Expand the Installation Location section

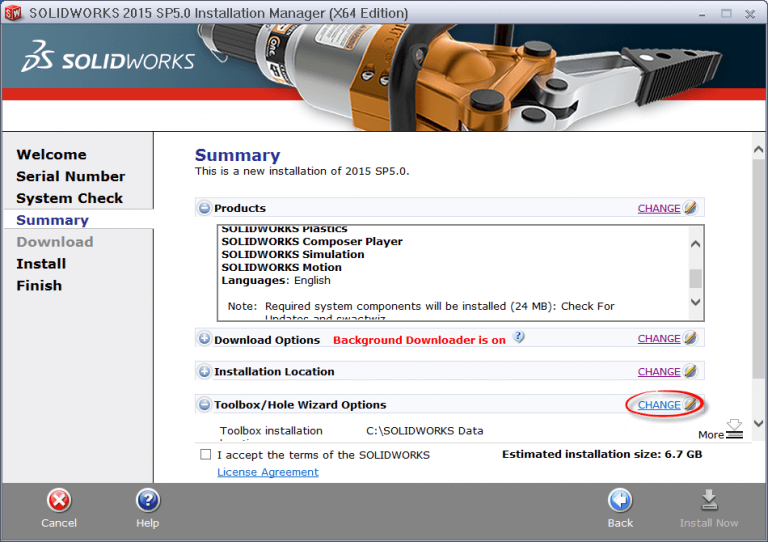click(204, 371)
